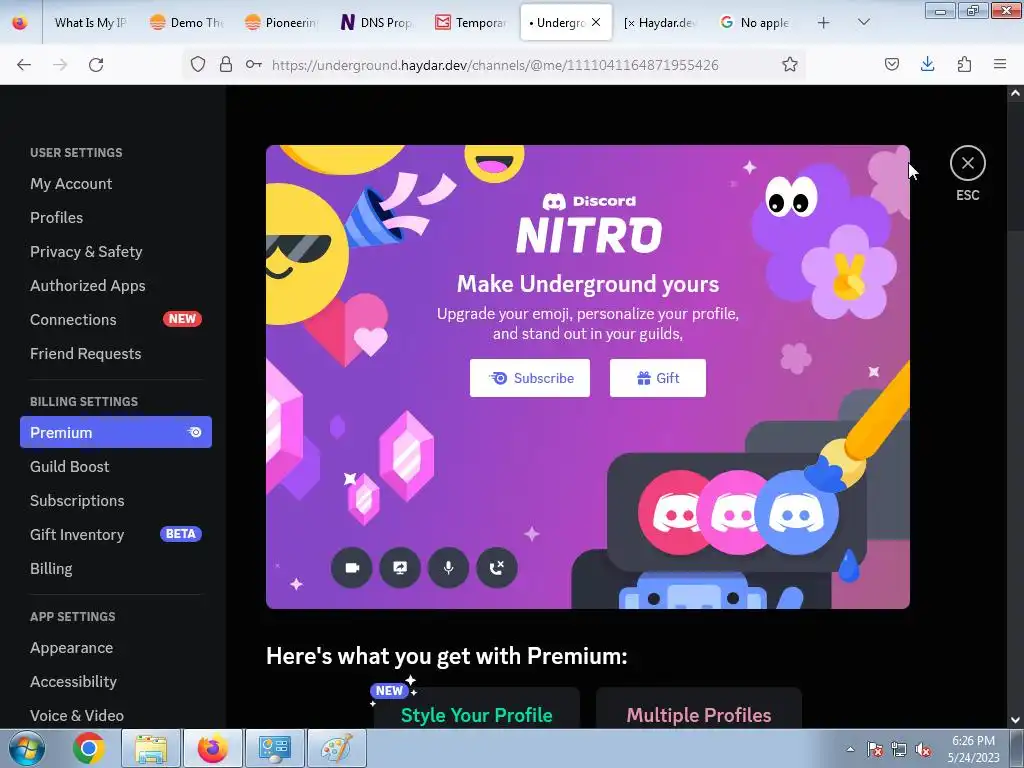Click the Subscribe button on Nitro banner
Viewport: 1024px width, 768px height.
pyautogui.click(x=530, y=378)
